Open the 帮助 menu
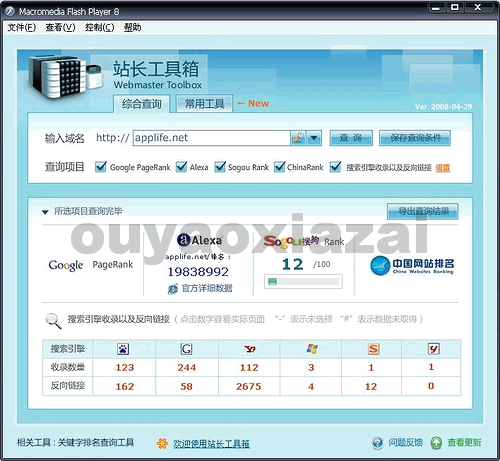This screenshot has width=500, height=461. click(x=132, y=27)
